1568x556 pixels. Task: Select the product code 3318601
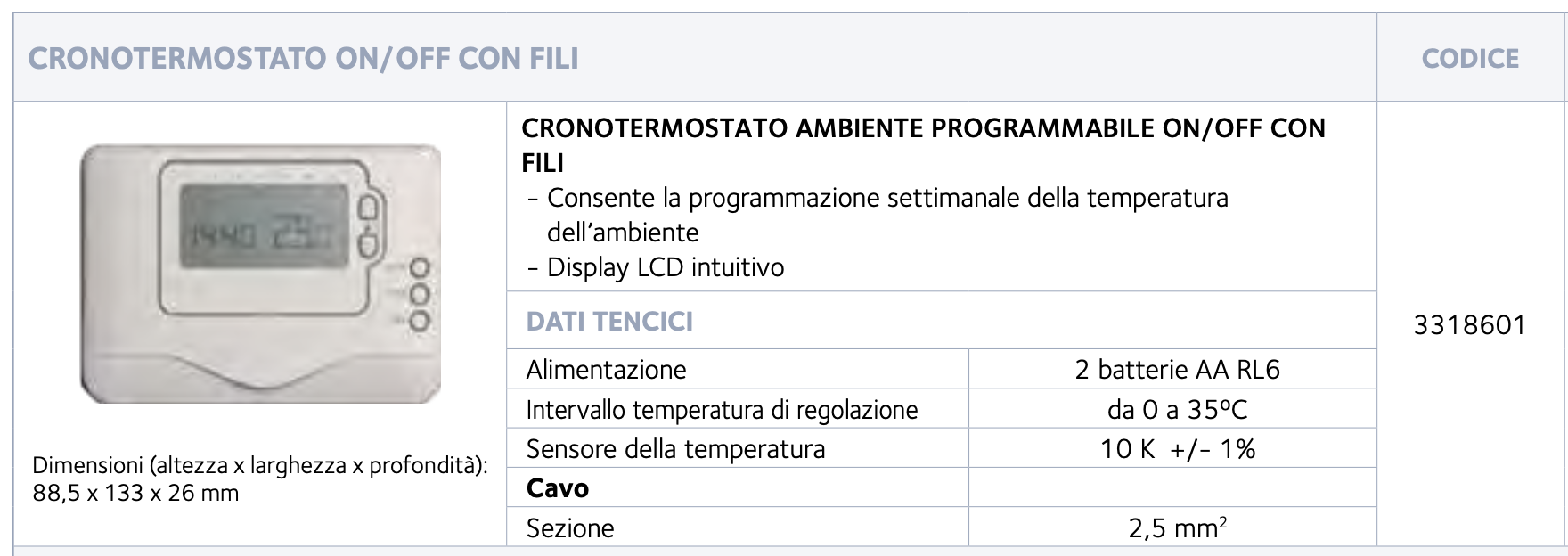(x=1470, y=325)
